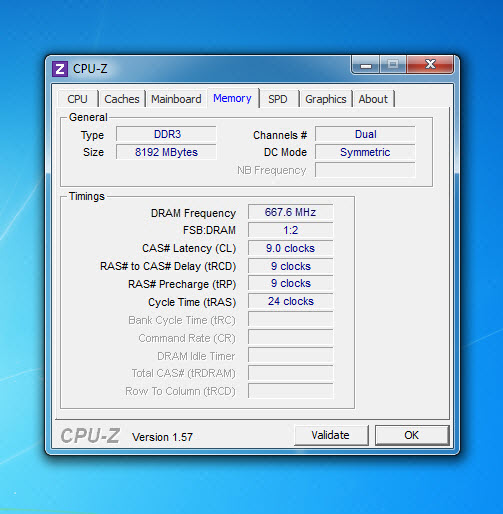Click the Channels # label
This screenshot has height=514, width=503.
[280, 135]
